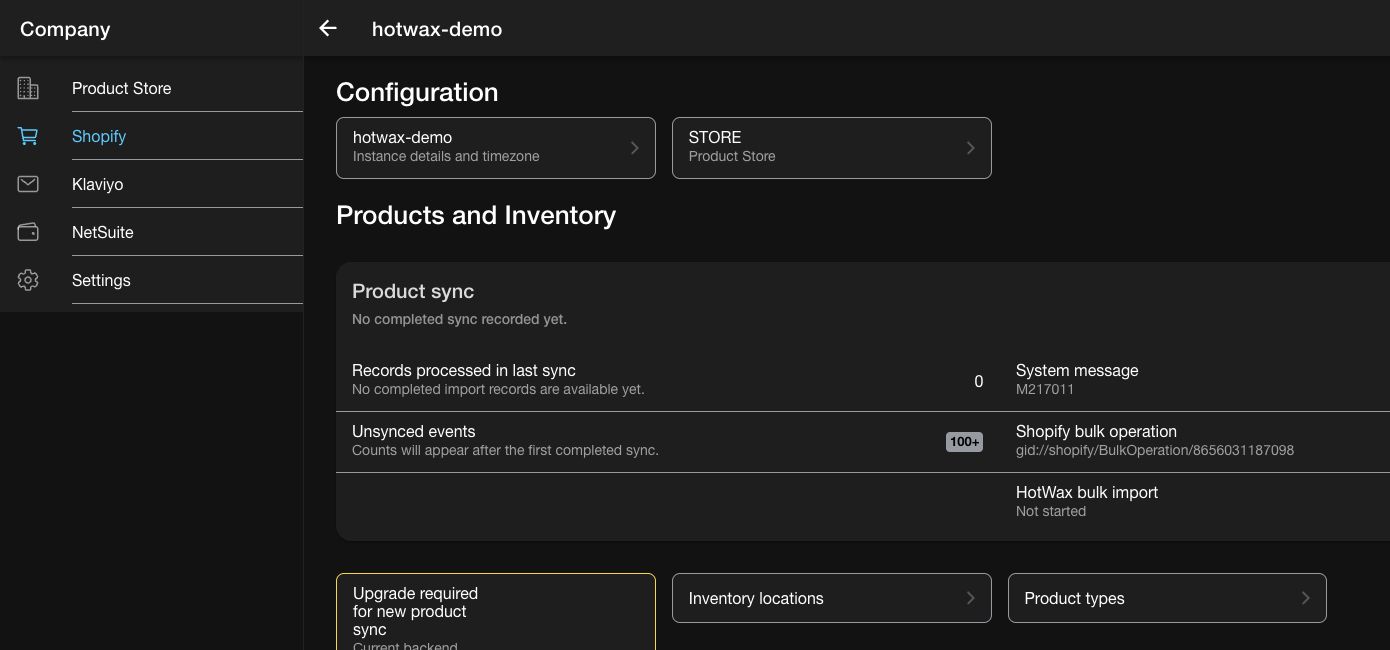Click the back arrow next to hotwax-demo

tap(328, 29)
